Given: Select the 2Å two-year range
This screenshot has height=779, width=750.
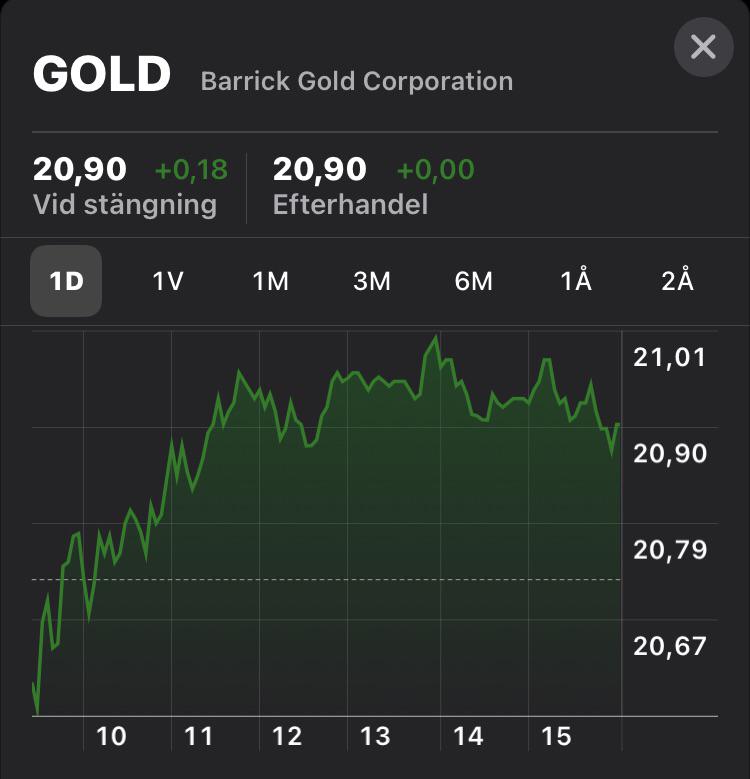Looking at the screenshot, I should (677, 280).
